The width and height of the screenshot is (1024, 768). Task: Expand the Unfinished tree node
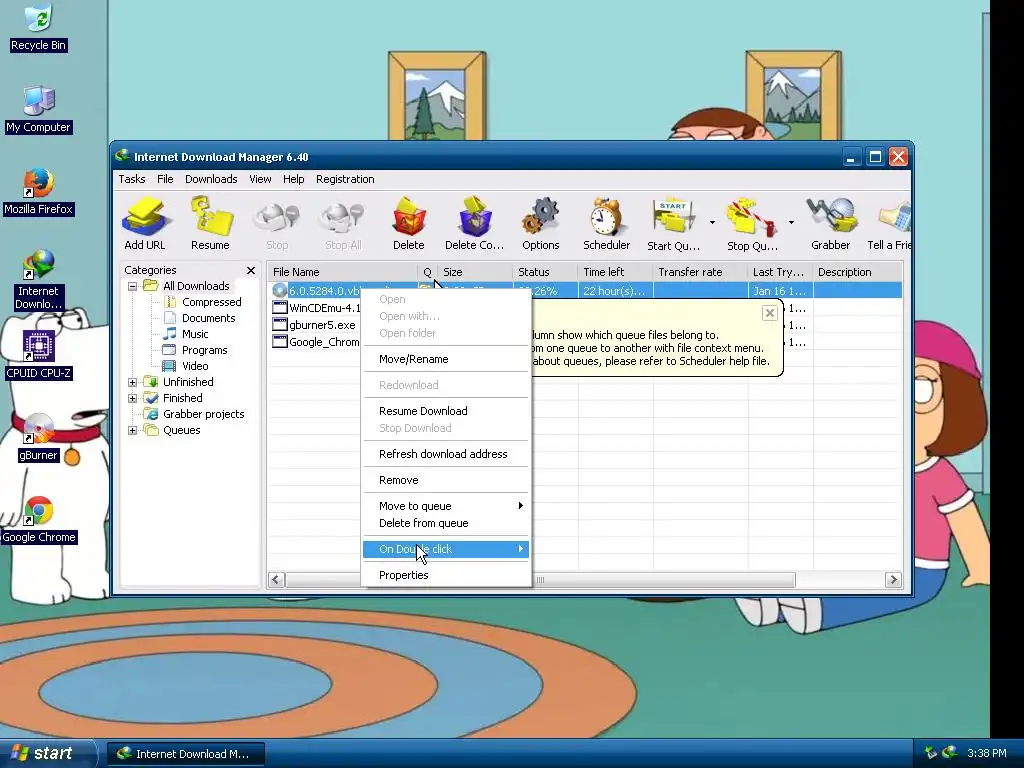pyautogui.click(x=133, y=382)
